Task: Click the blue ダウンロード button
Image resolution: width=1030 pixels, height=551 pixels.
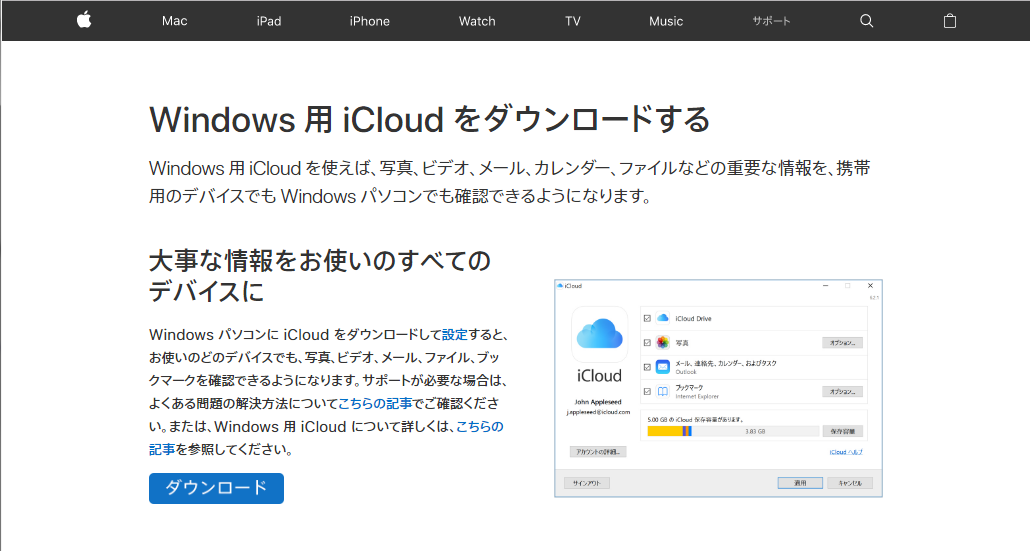Action: point(216,488)
